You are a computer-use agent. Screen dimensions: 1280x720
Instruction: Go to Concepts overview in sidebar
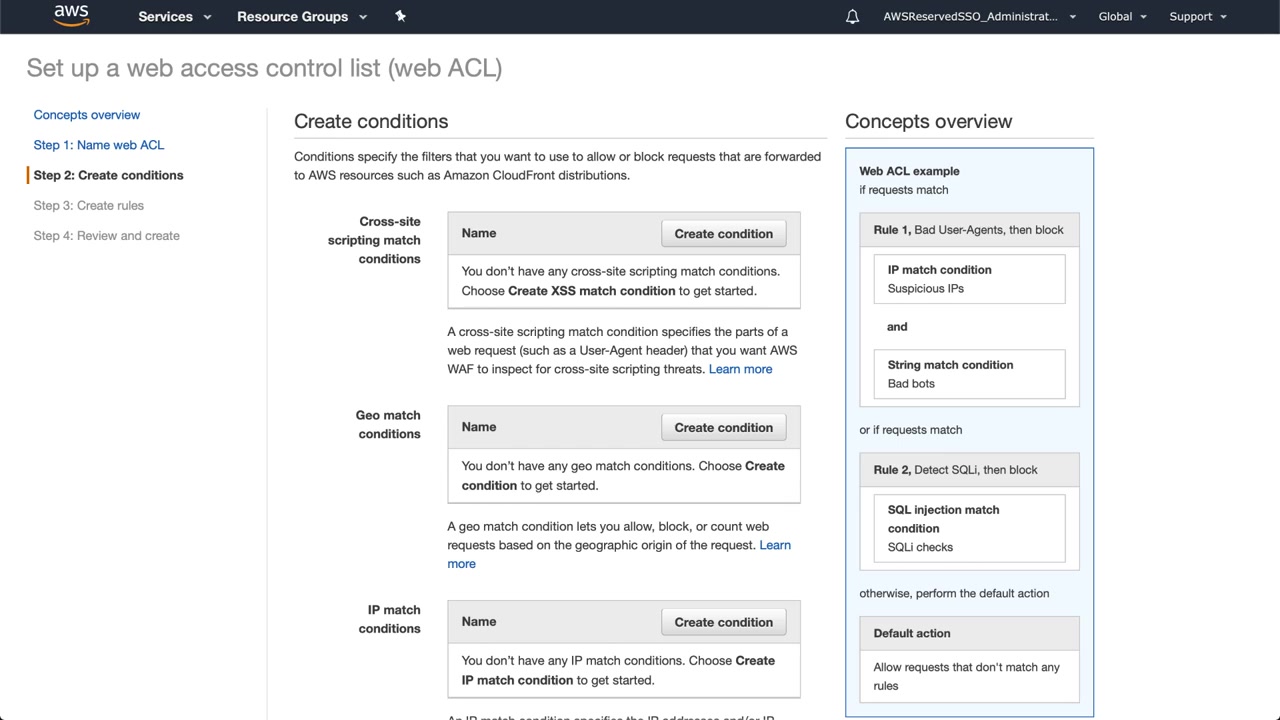click(87, 115)
